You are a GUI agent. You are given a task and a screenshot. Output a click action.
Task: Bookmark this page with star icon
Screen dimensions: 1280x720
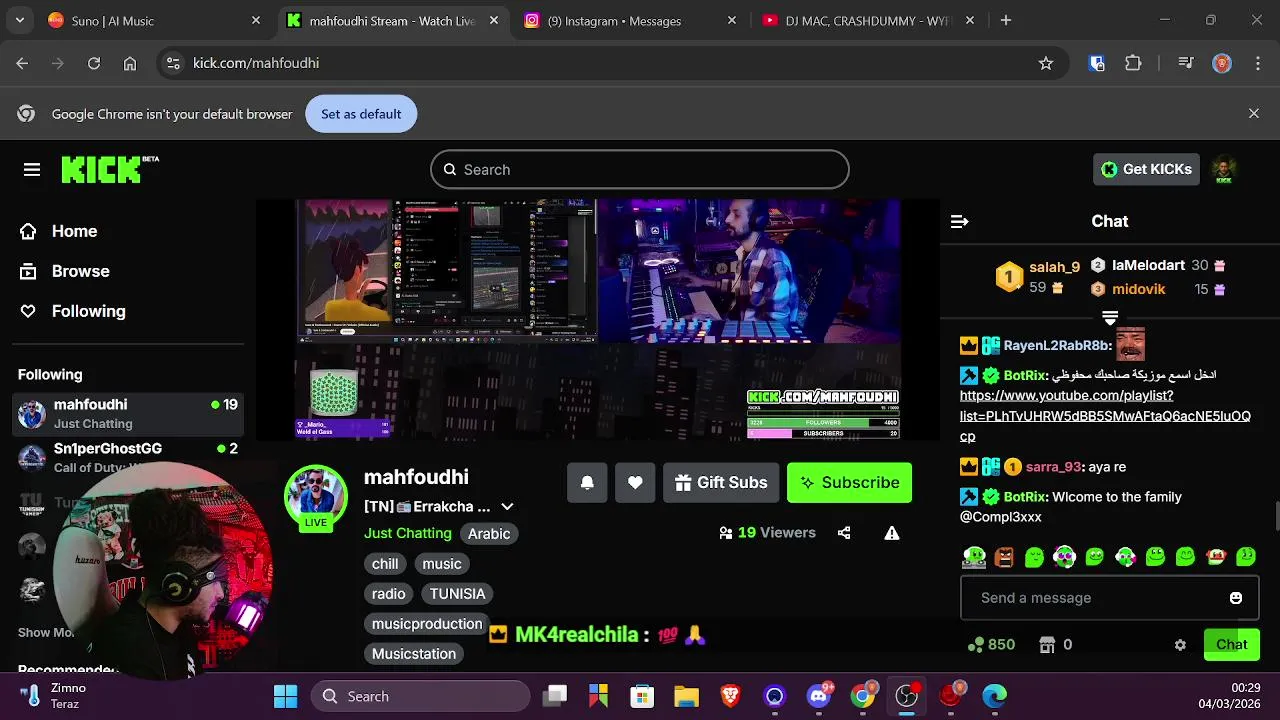tap(1046, 63)
